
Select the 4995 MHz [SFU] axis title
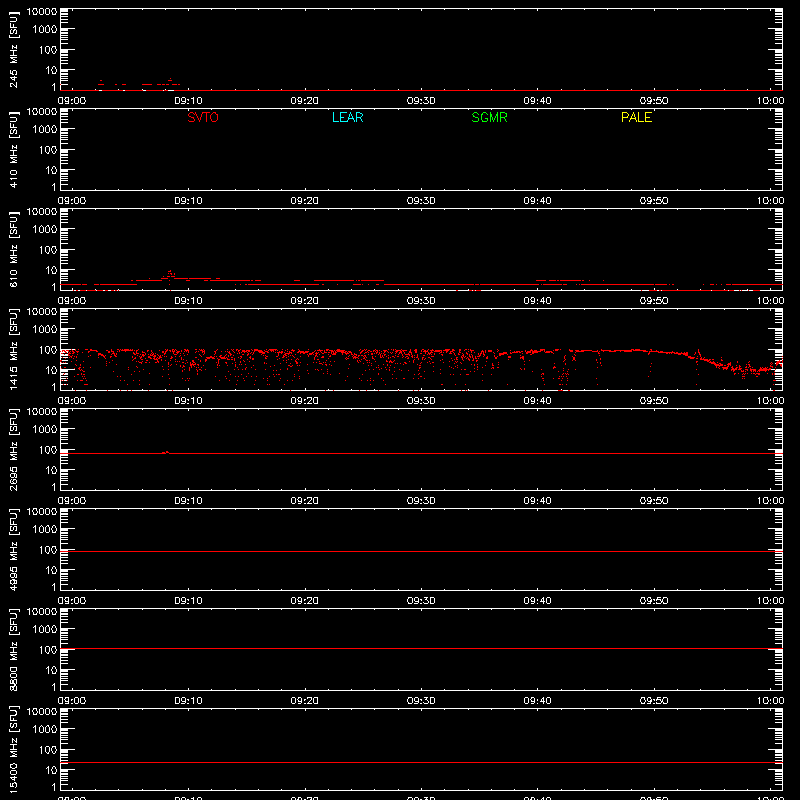tap(14, 549)
